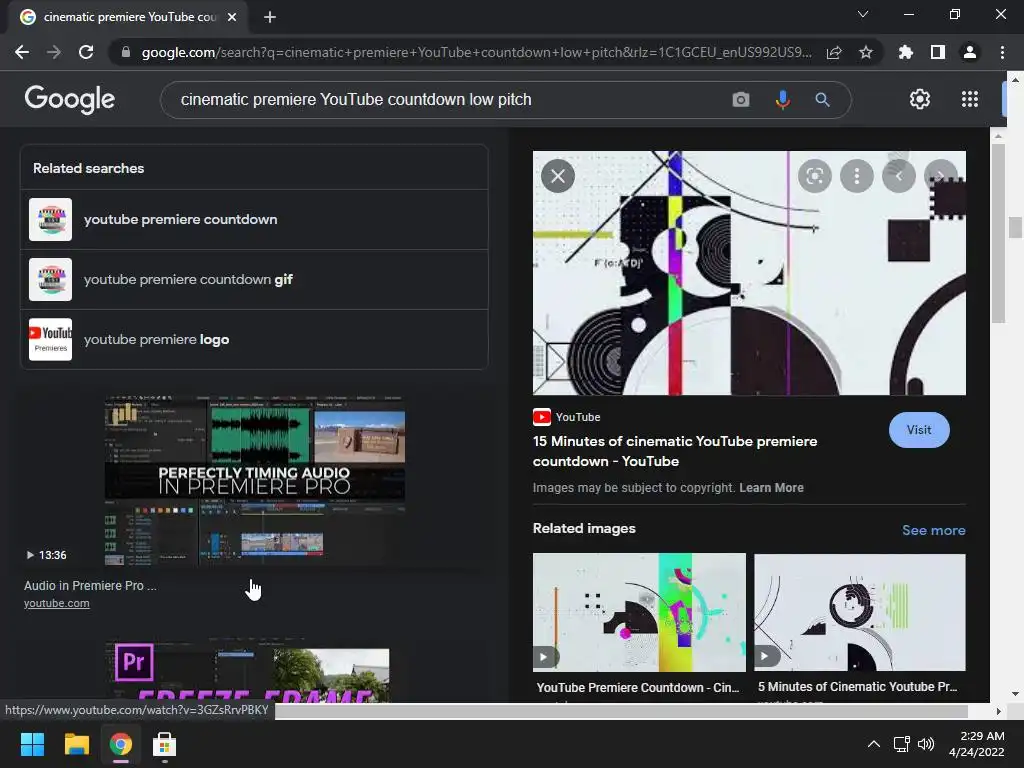Open Chrome three-dot menu
The height and width of the screenshot is (768, 1024).
click(1002, 52)
